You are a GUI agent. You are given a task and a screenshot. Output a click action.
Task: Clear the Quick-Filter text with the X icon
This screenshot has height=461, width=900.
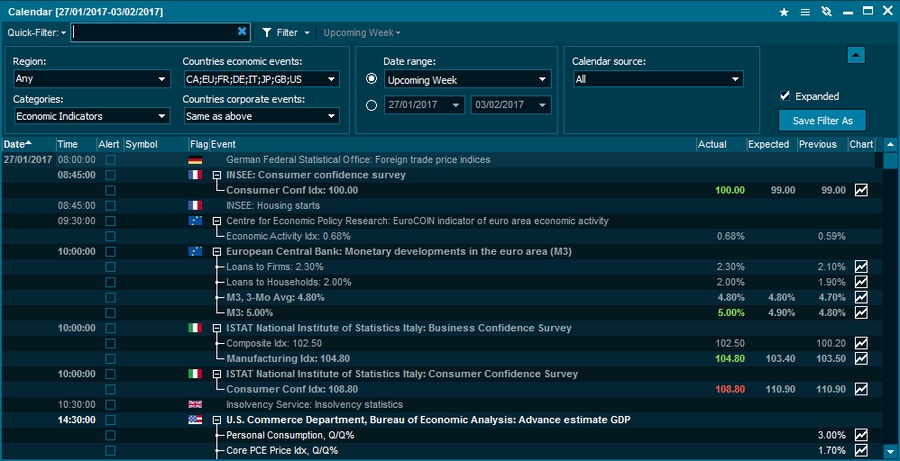242,32
